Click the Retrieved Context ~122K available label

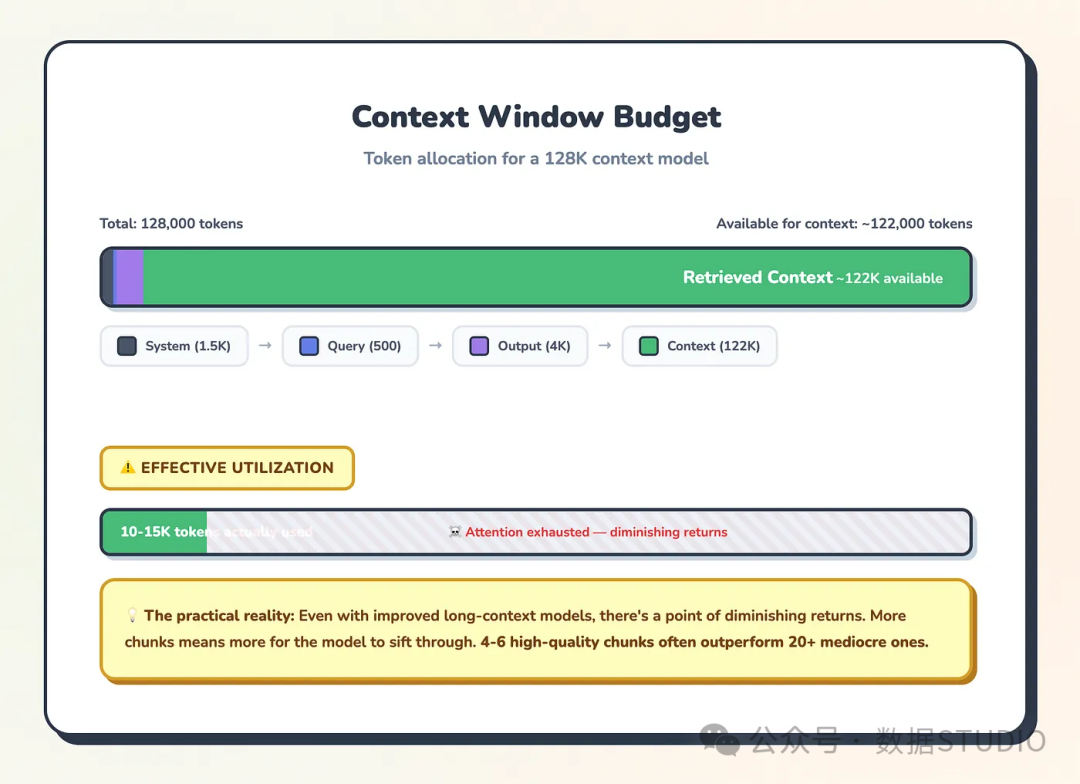tap(813, 277)
